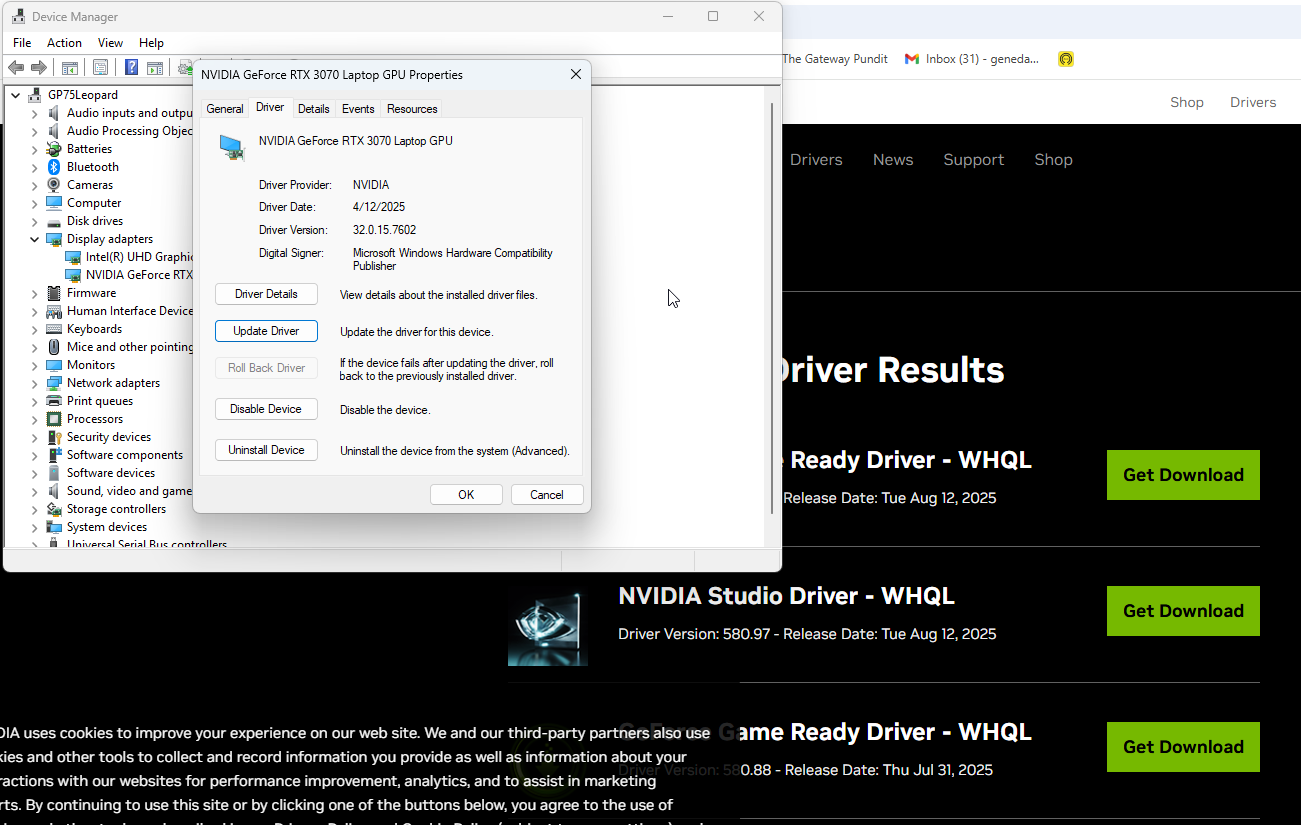Expand the Batteries category
This screenshot has width=1301, height=825.
tap(35, 149)
